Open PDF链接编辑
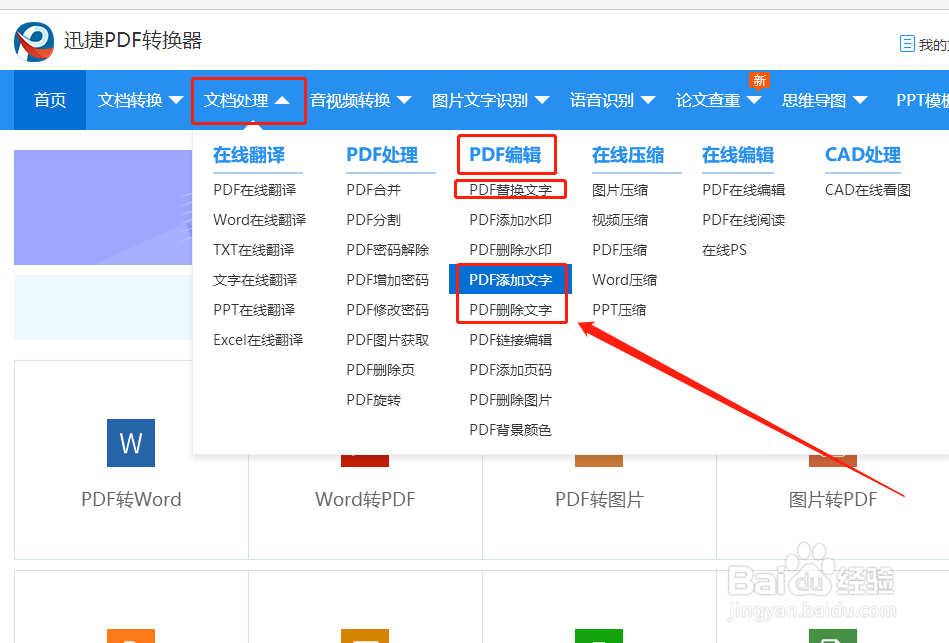Screen dimensions: 949x643 point(510,340)
